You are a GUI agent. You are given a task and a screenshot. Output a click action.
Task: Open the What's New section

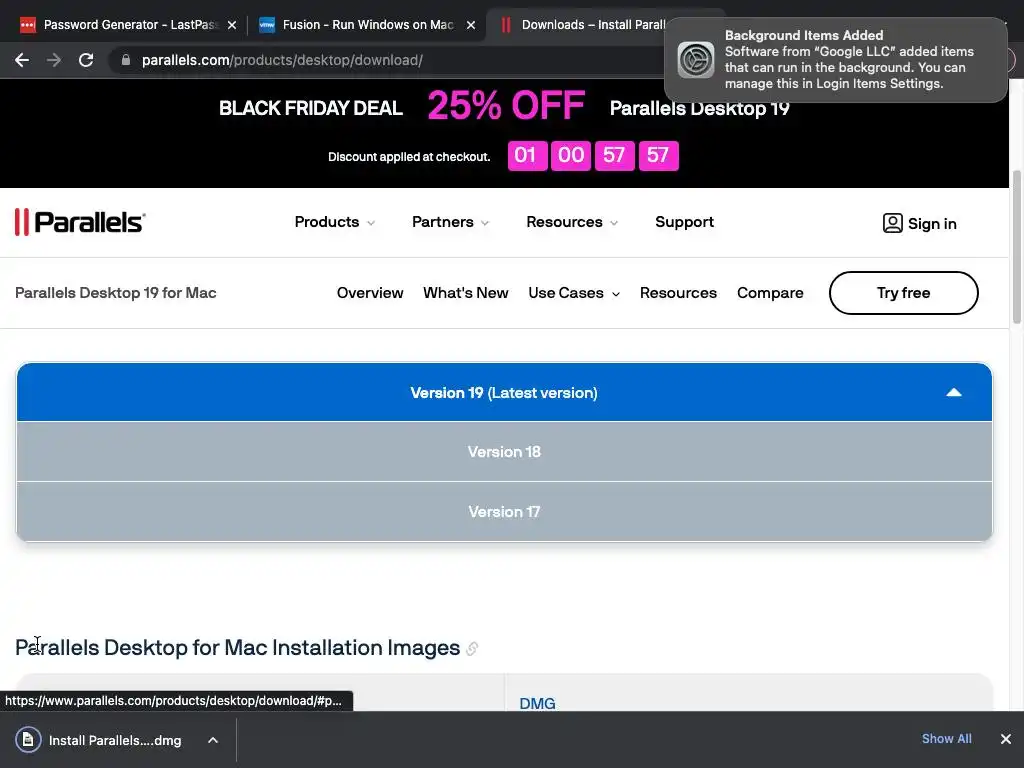466,293
